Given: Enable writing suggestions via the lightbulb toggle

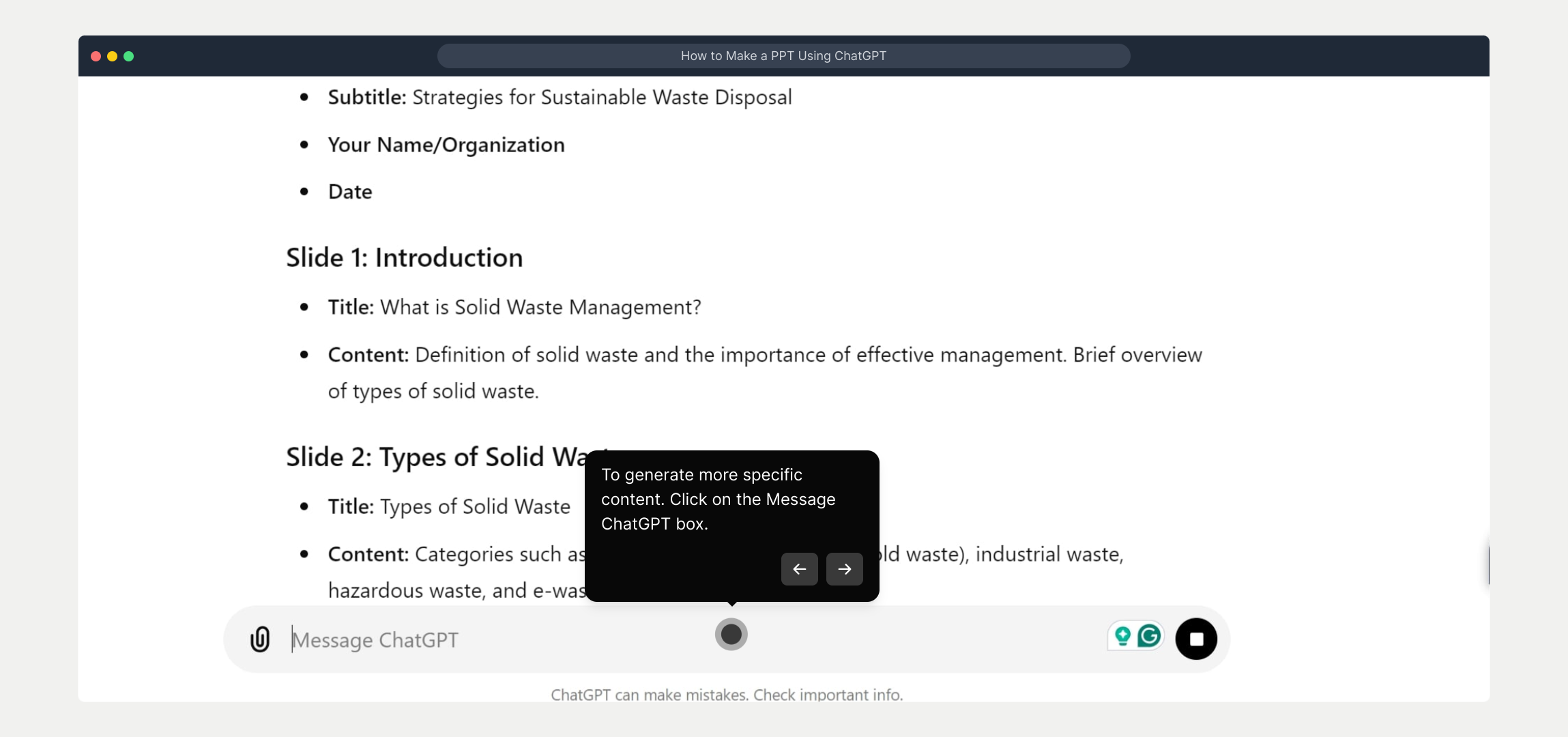Looking at the screenshot, I should pyautogui.click(x=1122, y=636).
